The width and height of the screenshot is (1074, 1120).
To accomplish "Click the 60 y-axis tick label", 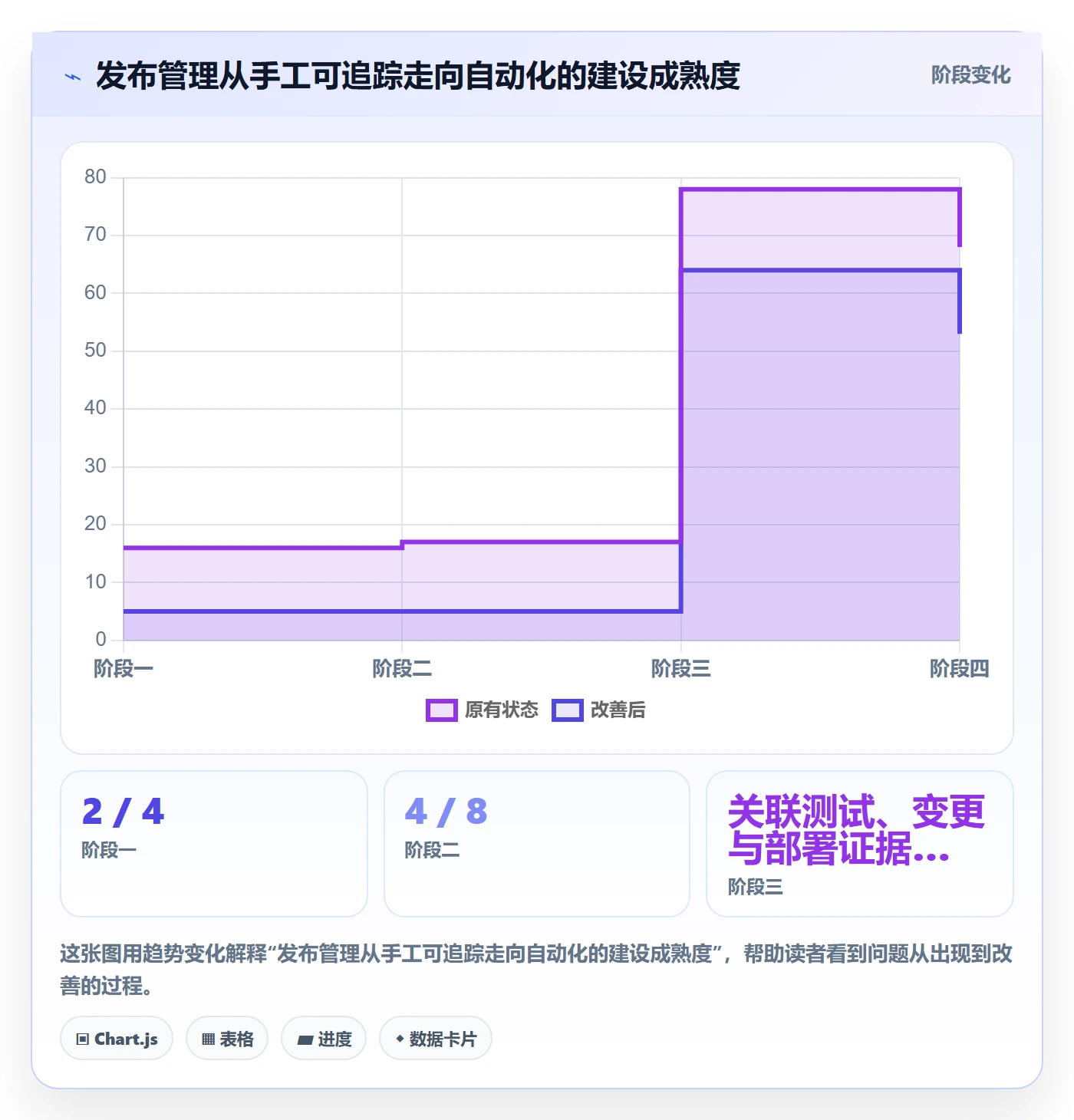I will [96, 293].
